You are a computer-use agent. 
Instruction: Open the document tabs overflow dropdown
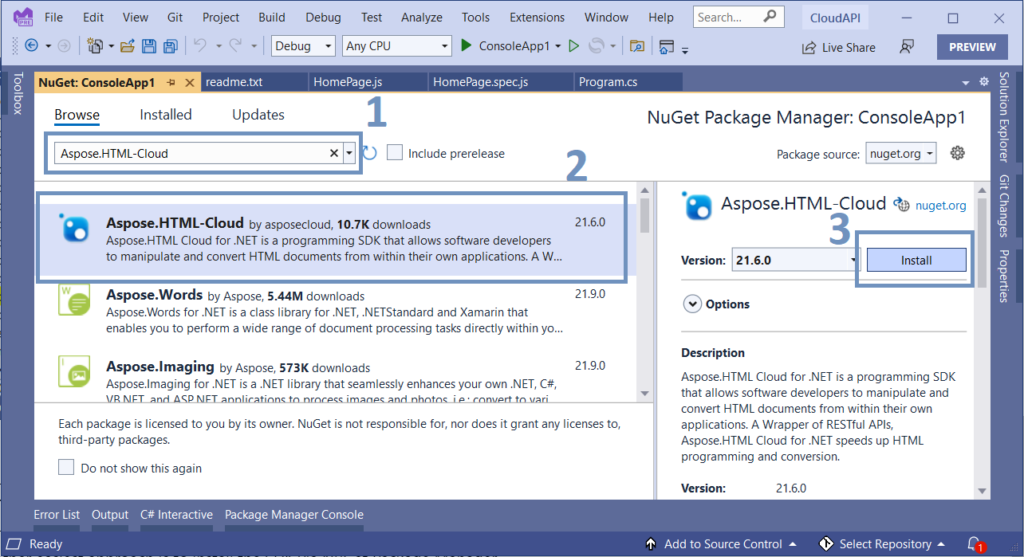[x=965, y=82]
